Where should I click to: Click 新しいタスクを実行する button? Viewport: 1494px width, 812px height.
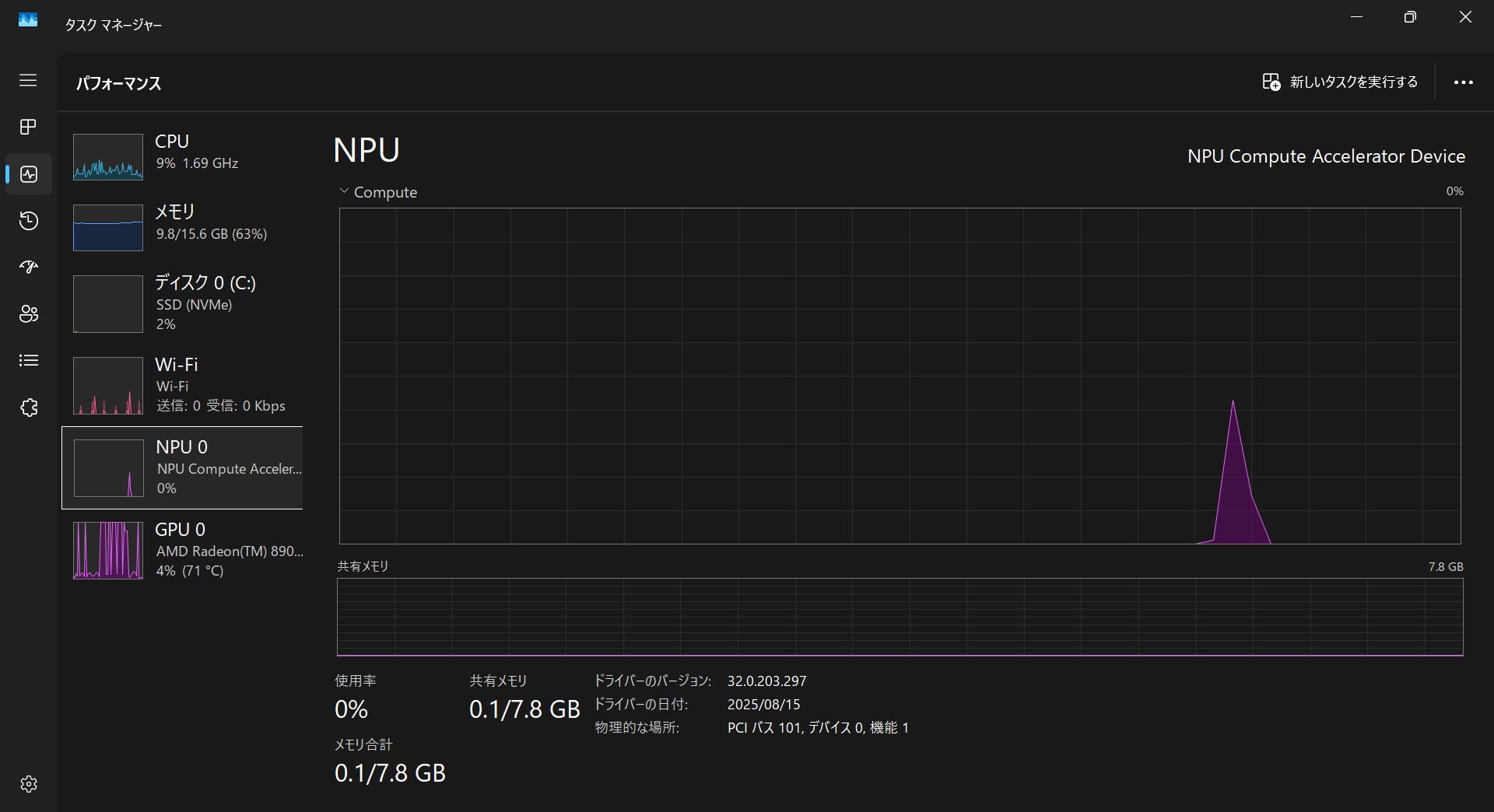pyautogui.click(x=1340, y=82)
